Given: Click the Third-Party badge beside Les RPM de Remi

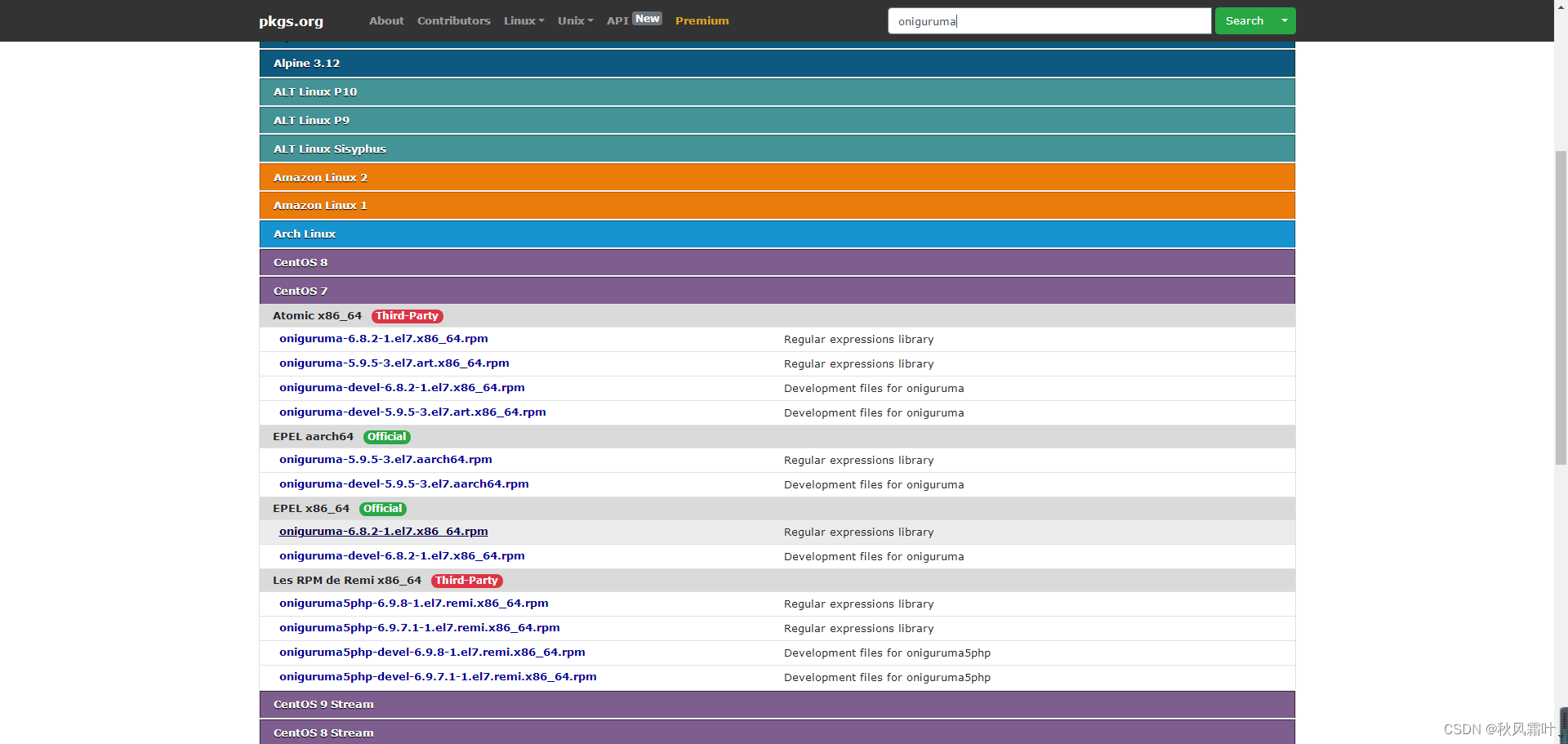Looking at the screenshot, I should tap(467, 581).
